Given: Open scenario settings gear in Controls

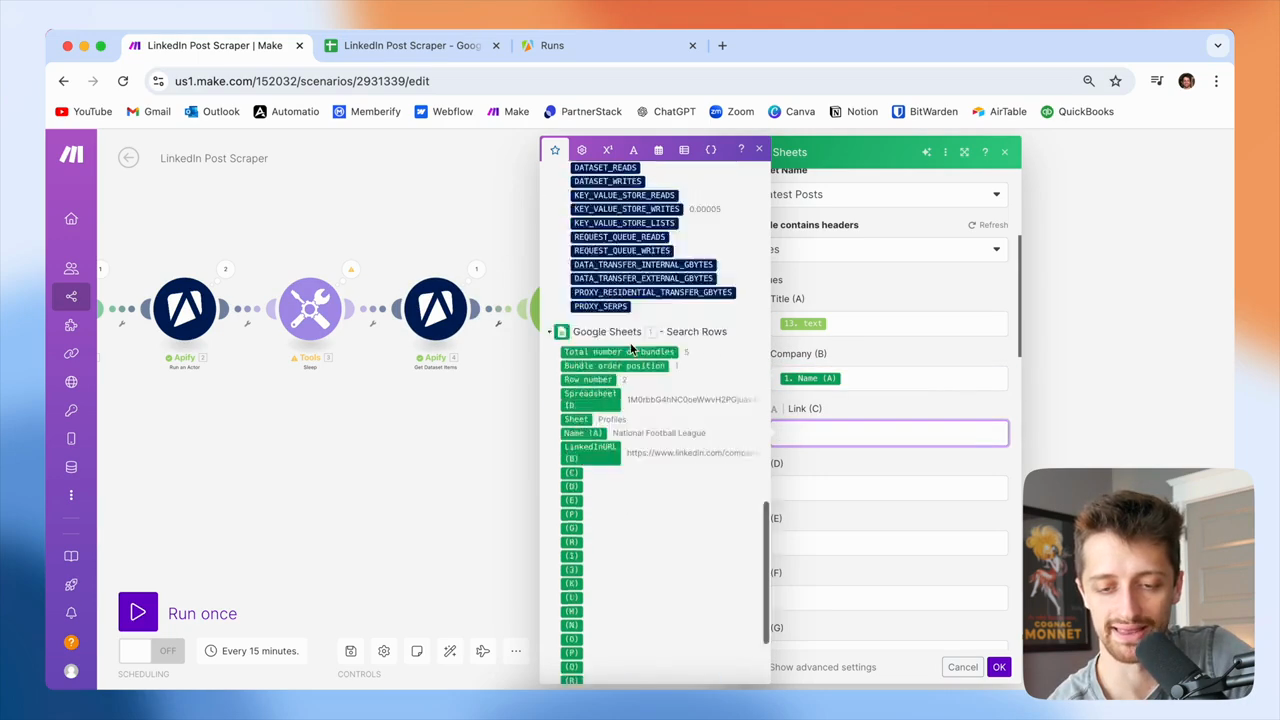Looking at the screenshot, I should click(384, 651).
